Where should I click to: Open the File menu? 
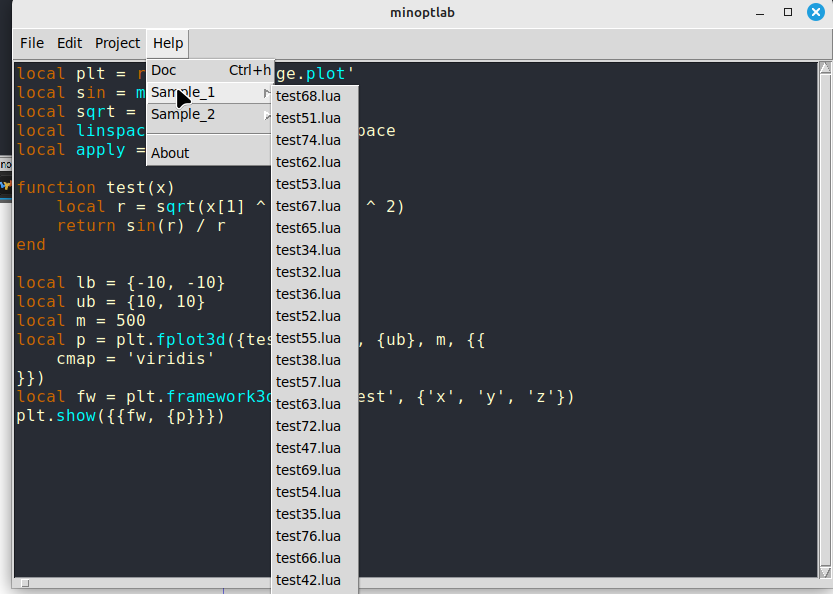32,43
